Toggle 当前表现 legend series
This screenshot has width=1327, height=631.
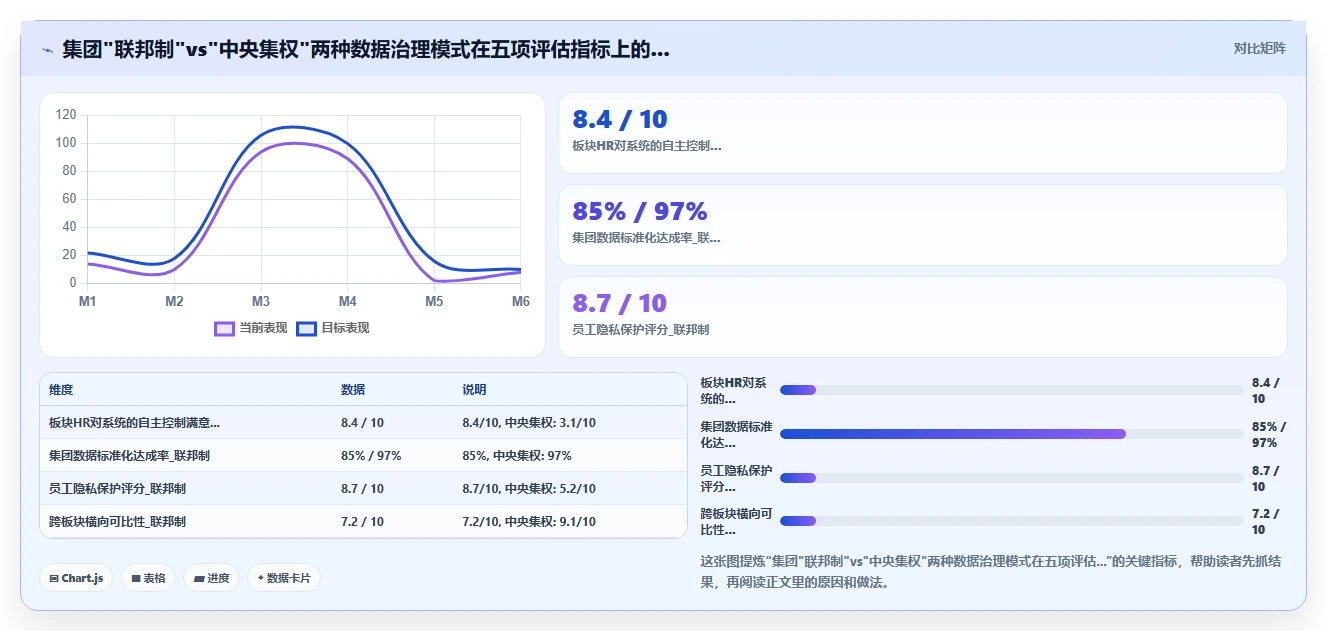click(251, 328)
